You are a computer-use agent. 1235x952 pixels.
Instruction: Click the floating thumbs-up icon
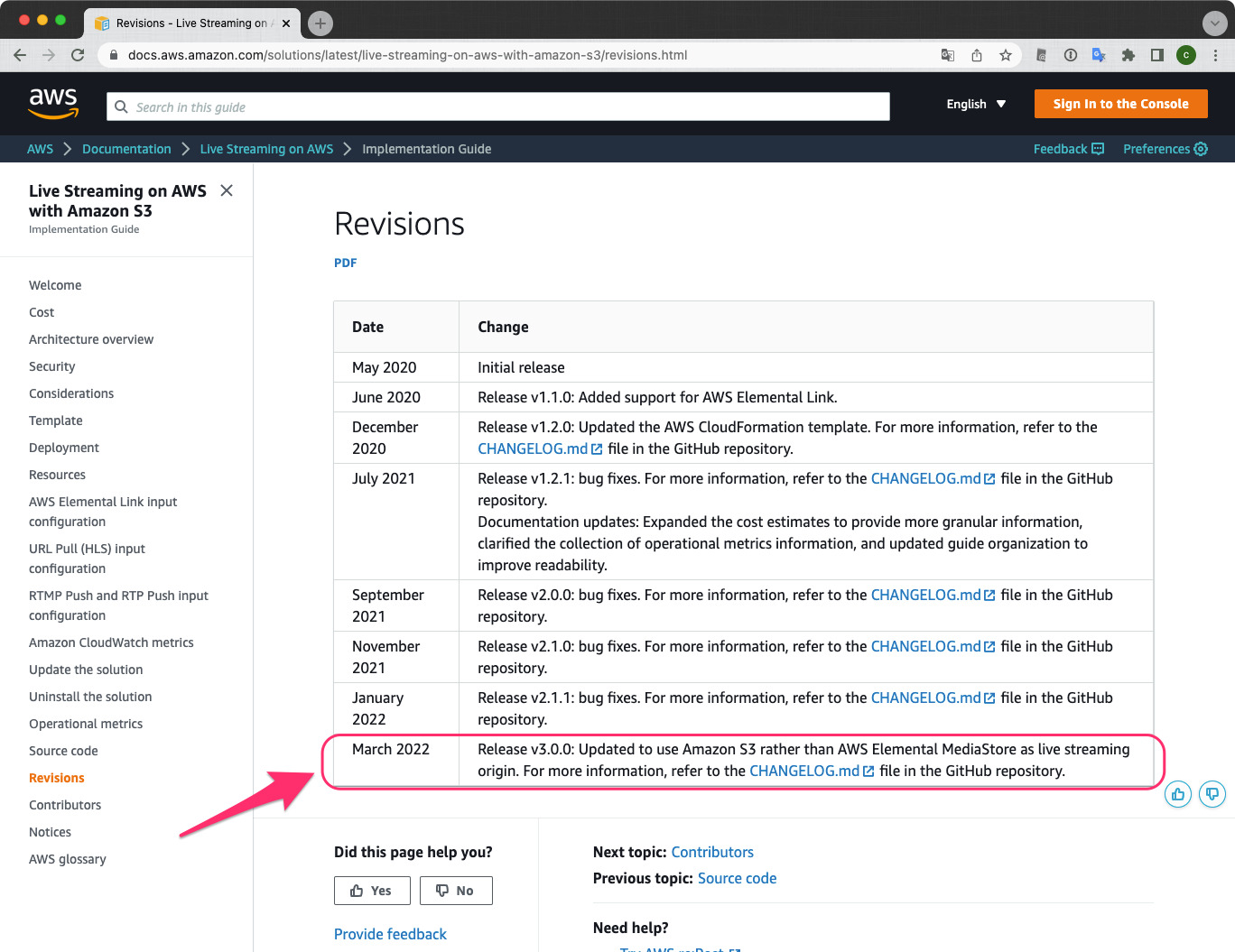[1178, 794]
